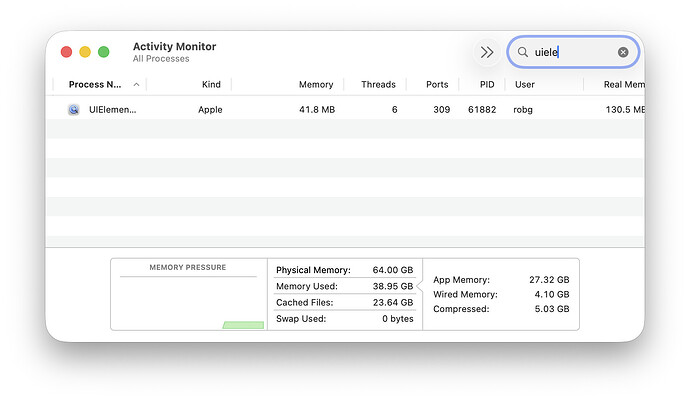Click the 130.5 MB real memory value
Image resolution: width=690 pixels, height=401 pixels.
(625, 110)
